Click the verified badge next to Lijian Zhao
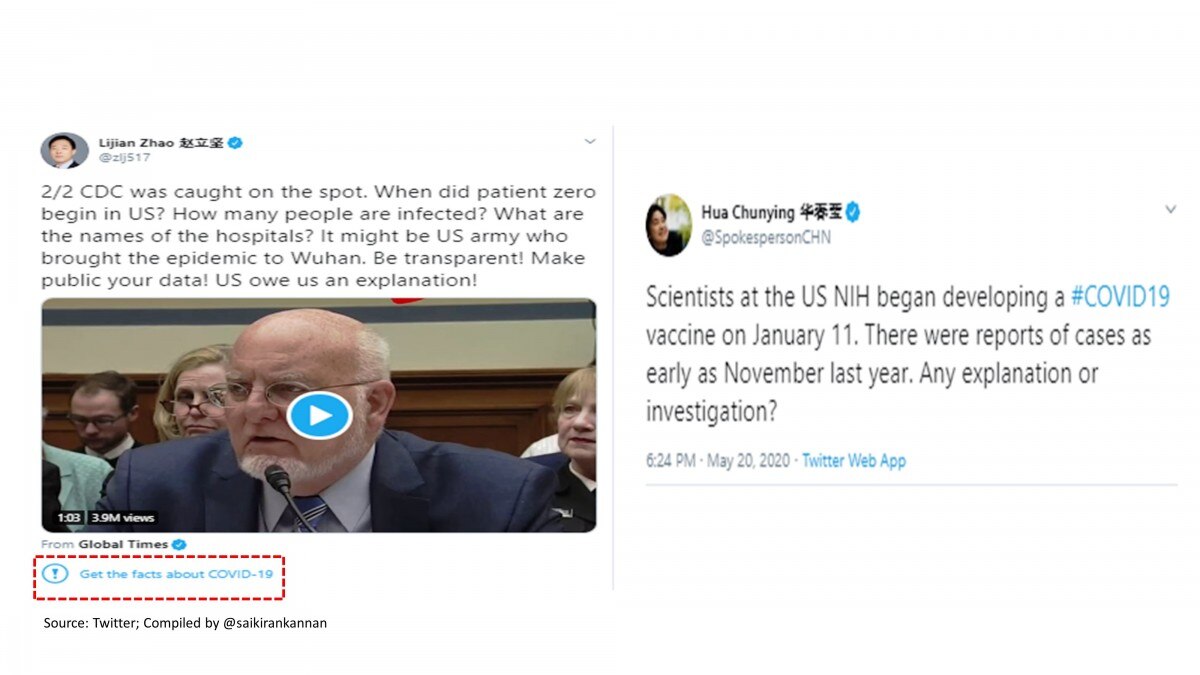The height and width of the screenshot is (675, 1200). click(x=235, y=143)
